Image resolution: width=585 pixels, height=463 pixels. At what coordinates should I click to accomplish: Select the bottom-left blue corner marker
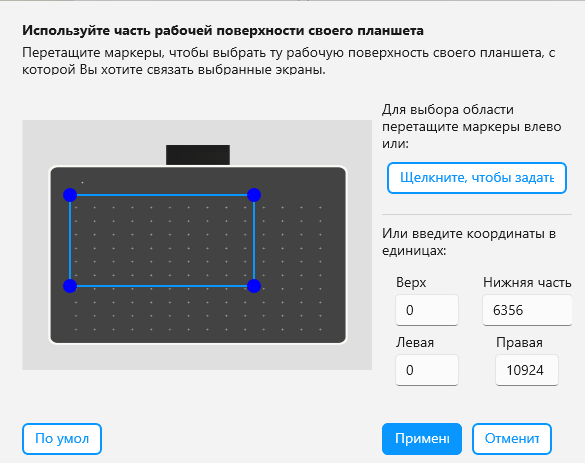pyautogui.click(x=70, y=286)
